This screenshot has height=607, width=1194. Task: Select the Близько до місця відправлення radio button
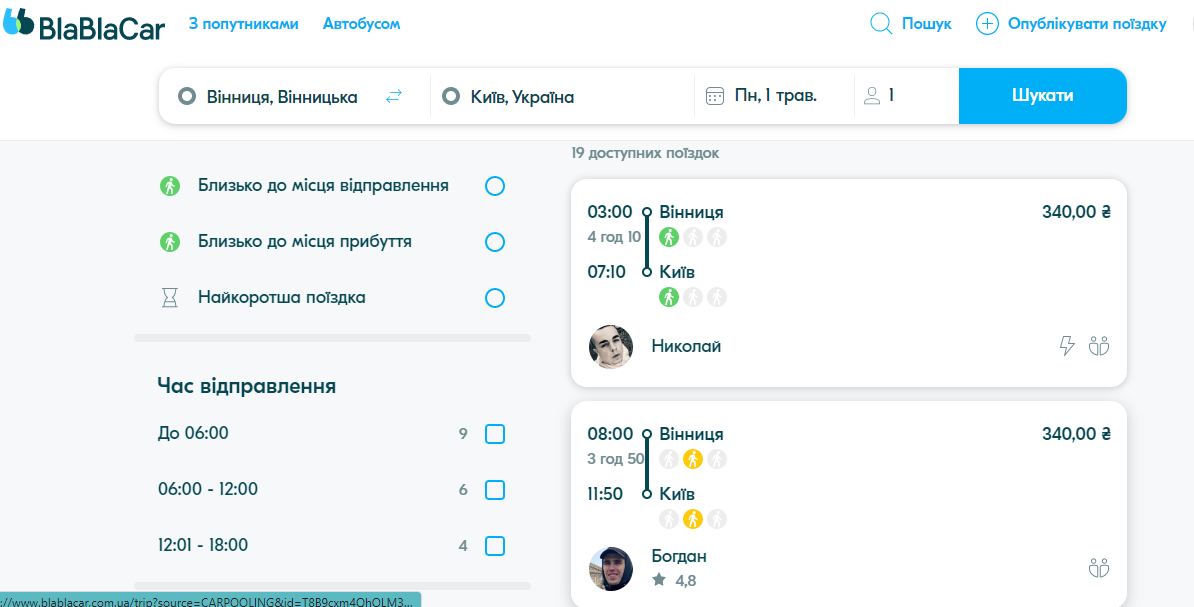point(495,186)
